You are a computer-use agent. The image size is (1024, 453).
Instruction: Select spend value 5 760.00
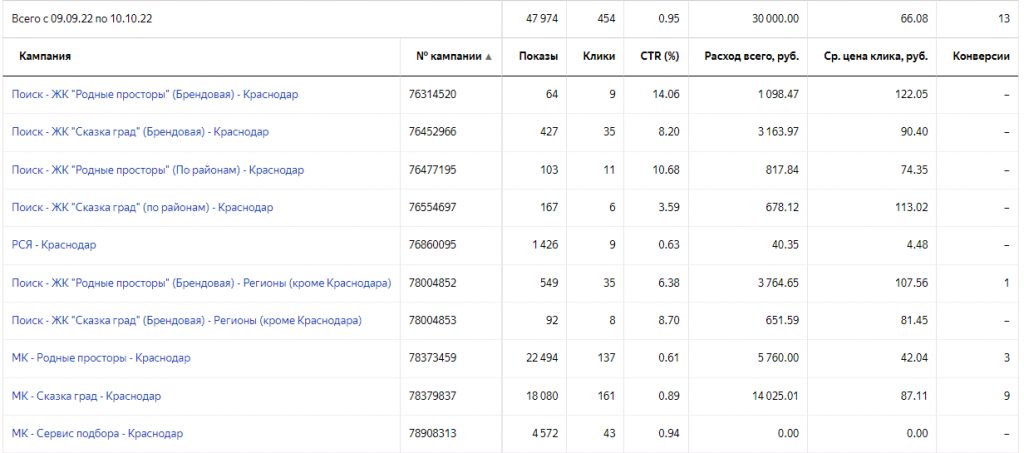(x=778, y=358)
